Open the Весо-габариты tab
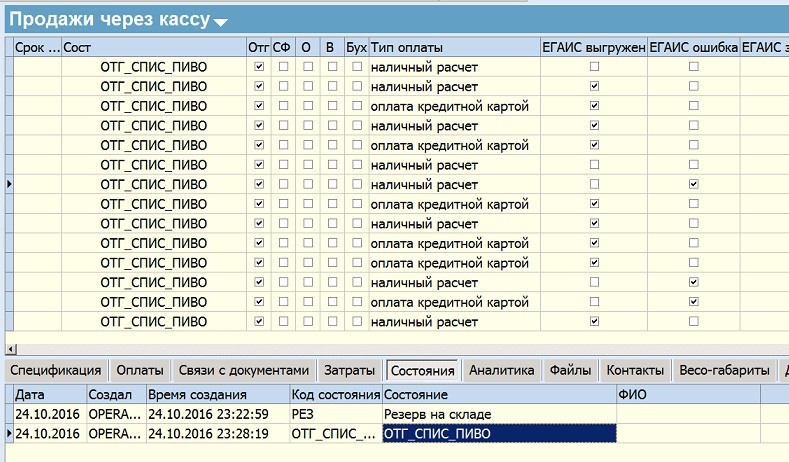This screenshot has width=789, height=462. [x=724, y=370]
